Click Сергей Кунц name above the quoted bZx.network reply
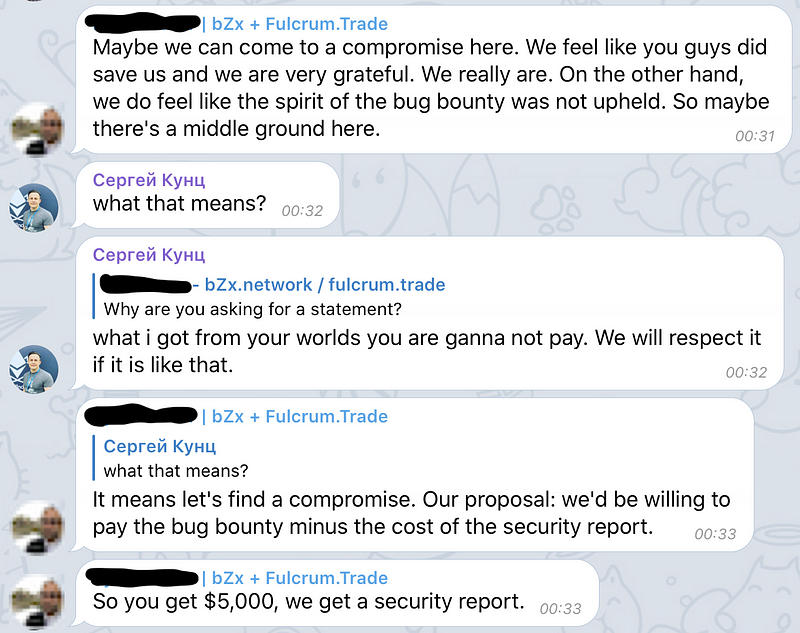The width and height of the screenshot is (800, 633). tap(149, 255)
